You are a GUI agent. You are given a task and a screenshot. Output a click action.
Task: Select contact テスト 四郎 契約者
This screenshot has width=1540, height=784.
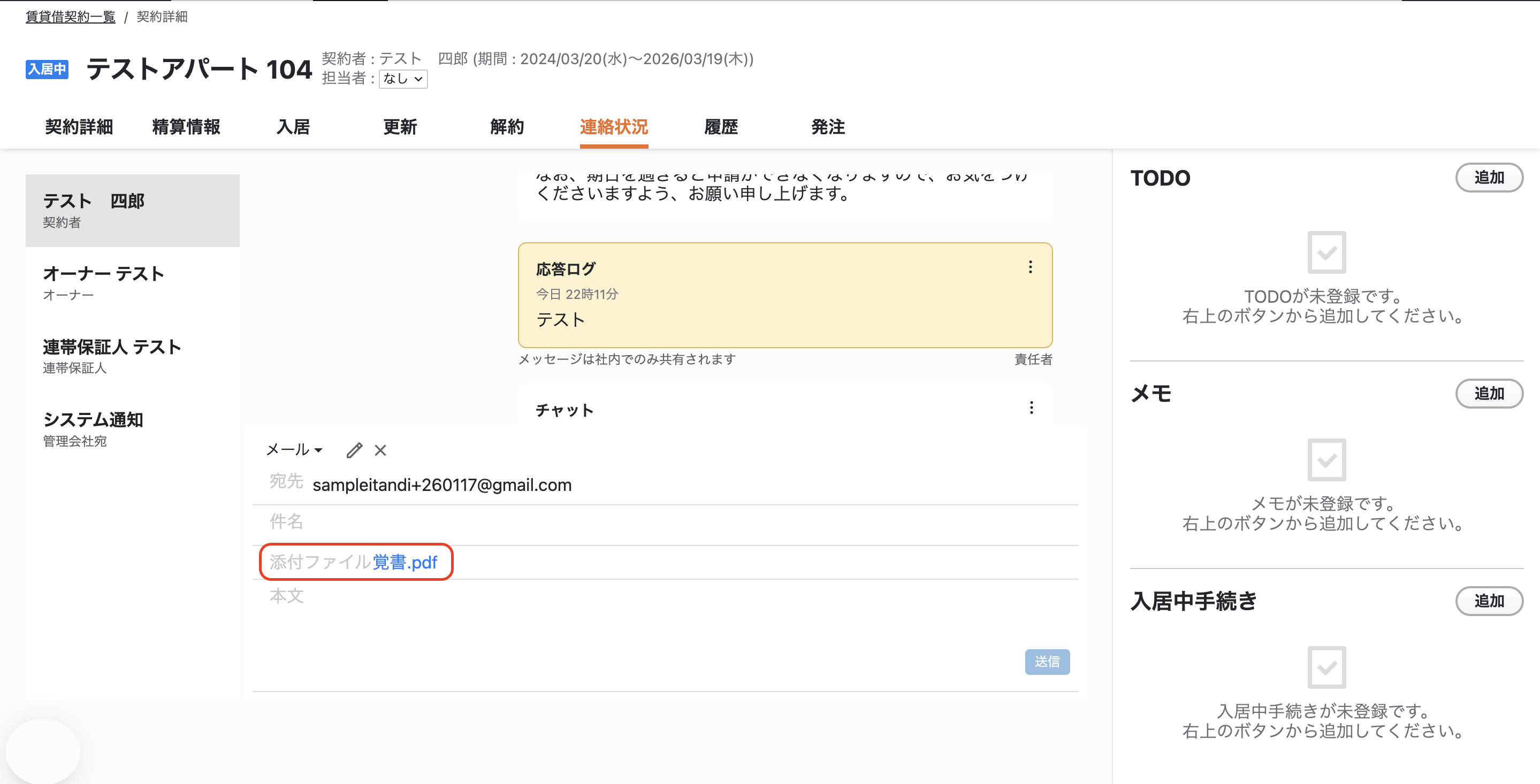pos(132,210)
